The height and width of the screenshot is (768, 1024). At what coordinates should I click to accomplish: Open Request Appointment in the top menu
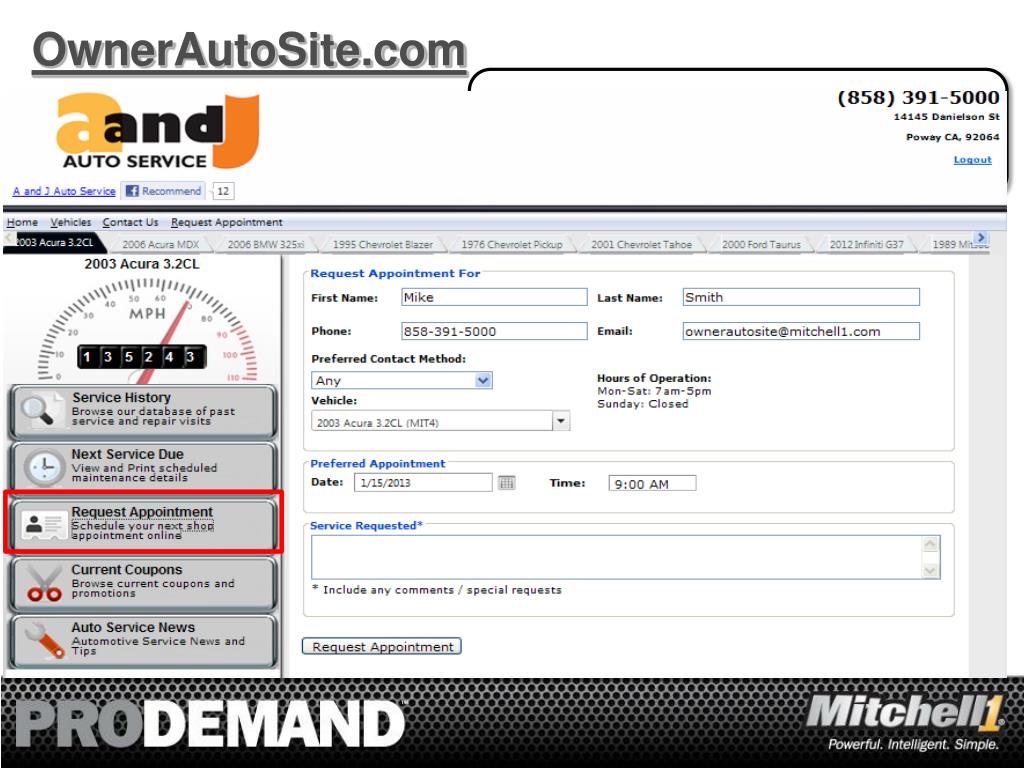pos(227,222)
